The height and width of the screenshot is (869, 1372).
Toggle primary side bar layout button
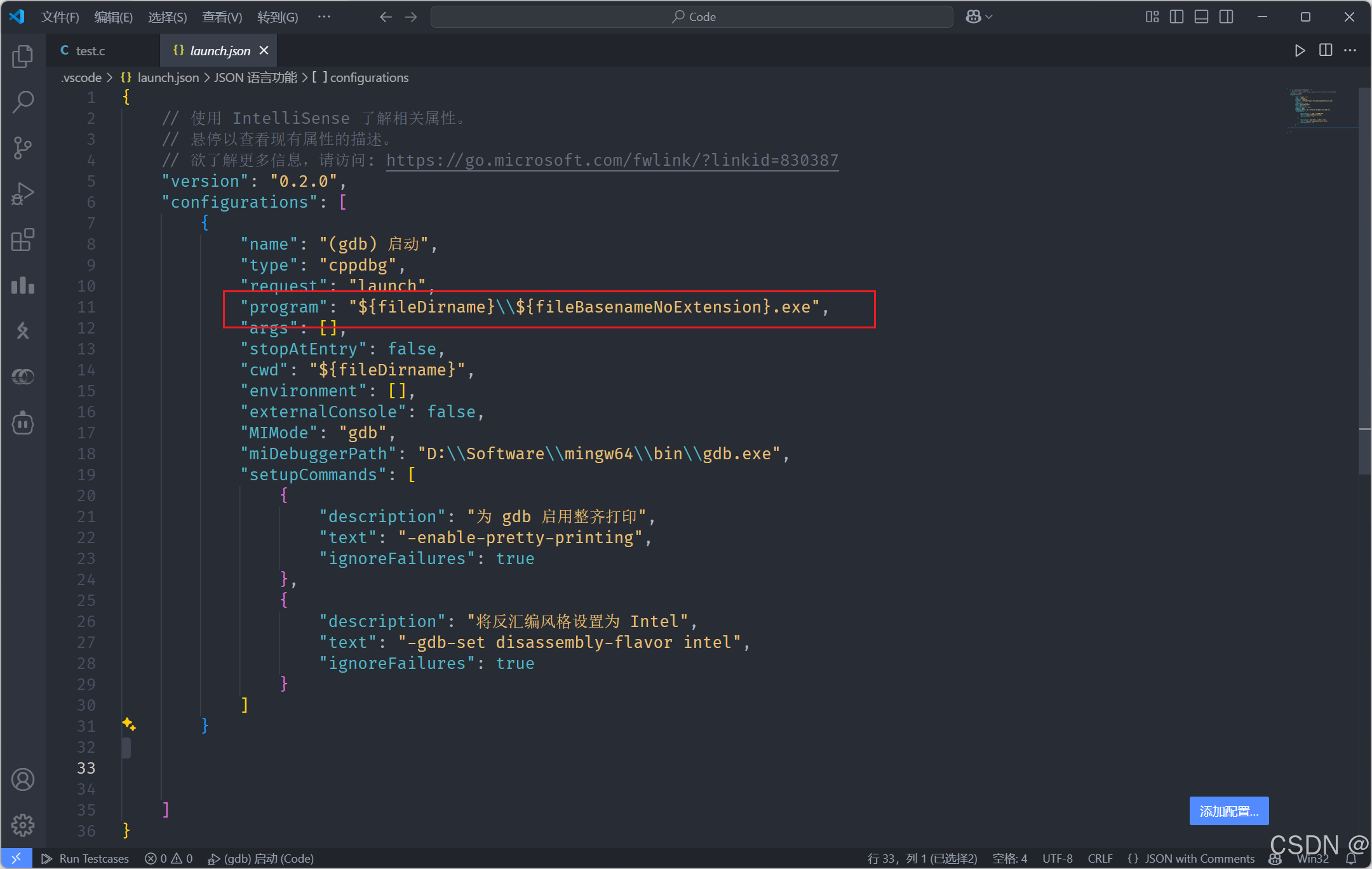click(1176, 17)
